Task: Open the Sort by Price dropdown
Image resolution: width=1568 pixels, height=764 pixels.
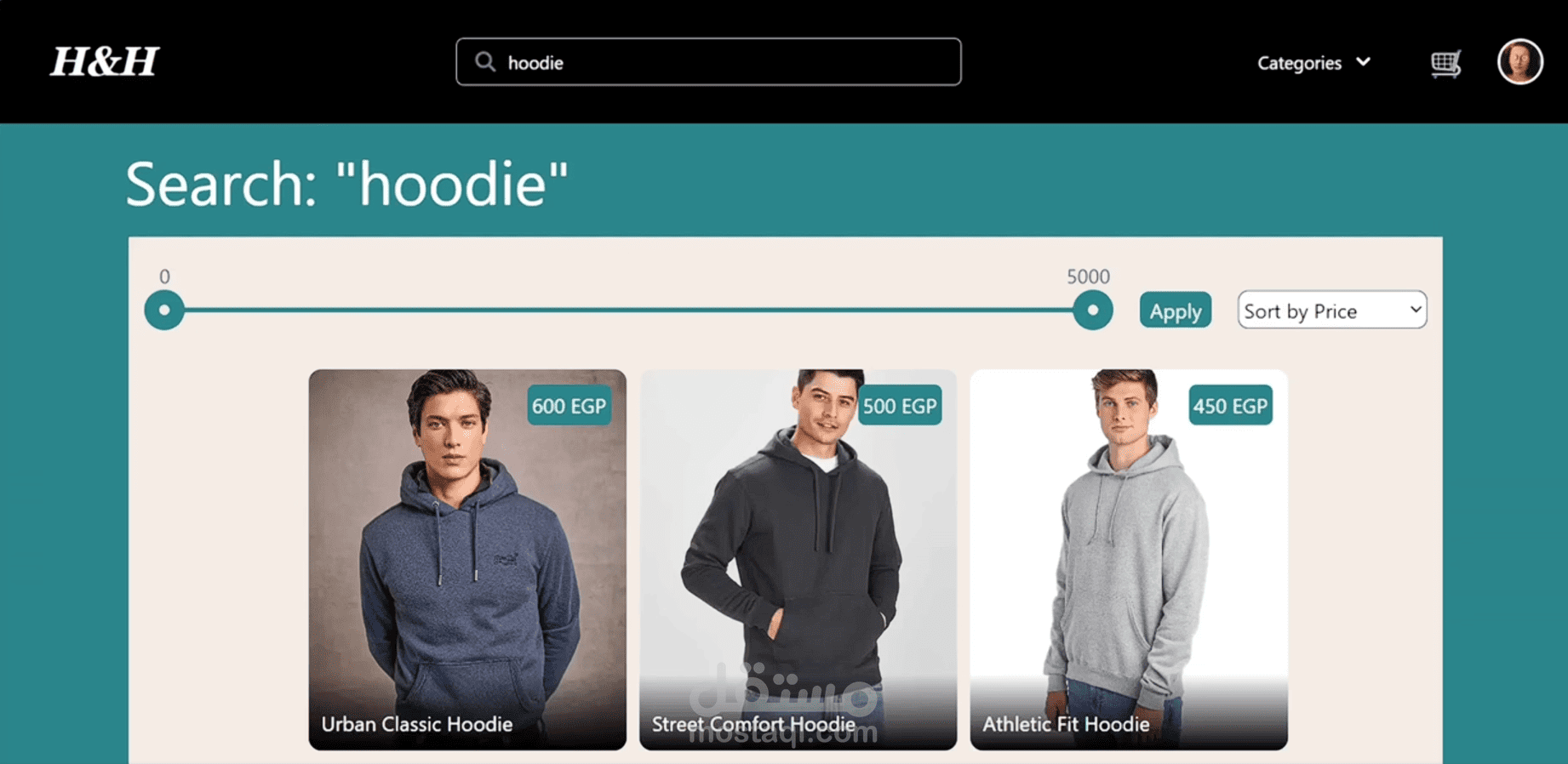Action: tap(1332, 311)
